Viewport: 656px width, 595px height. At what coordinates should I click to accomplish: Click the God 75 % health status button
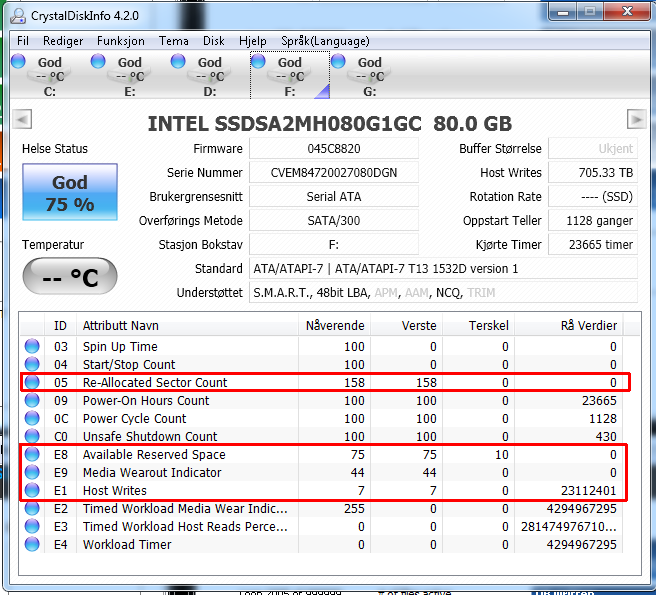click(x=70, y=192)
